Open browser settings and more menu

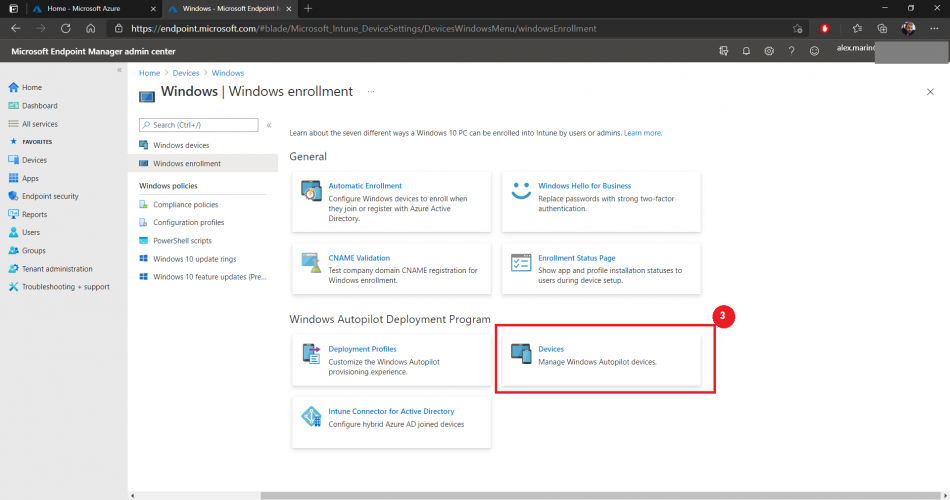(x=934, y=28)
